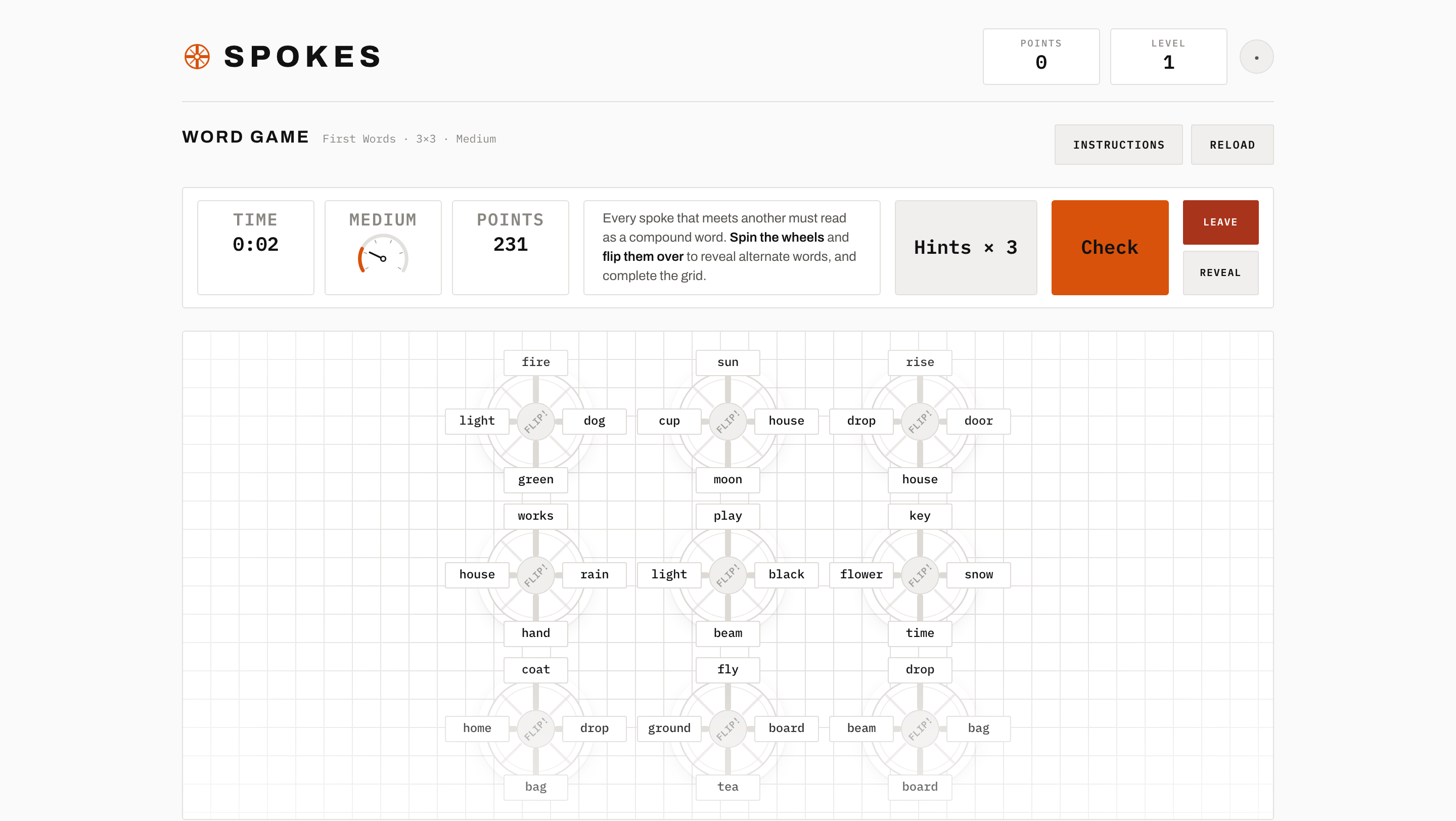Select the 'sun' spoke word

(x=727, y=362)
